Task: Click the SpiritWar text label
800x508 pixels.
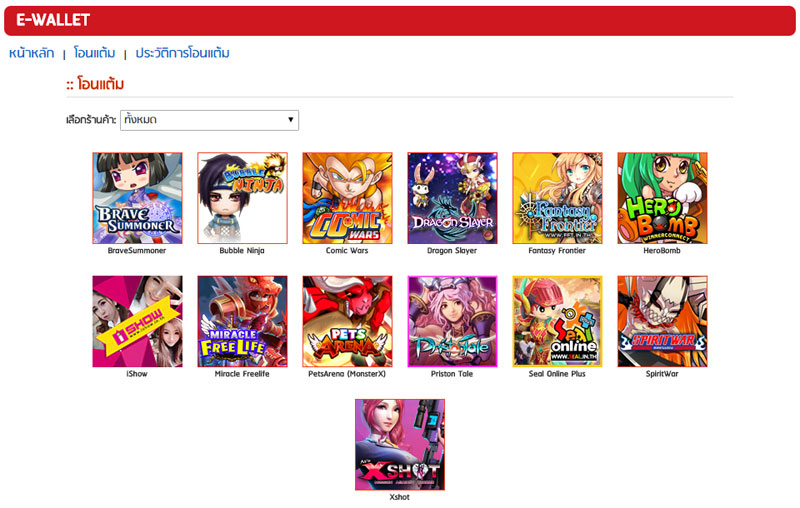Action: pyautogui.click(x=662, y=374)
